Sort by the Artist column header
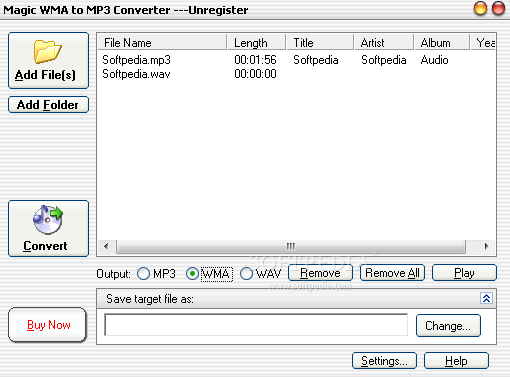This screenshot has width=510, height=377. coord(384,43)
